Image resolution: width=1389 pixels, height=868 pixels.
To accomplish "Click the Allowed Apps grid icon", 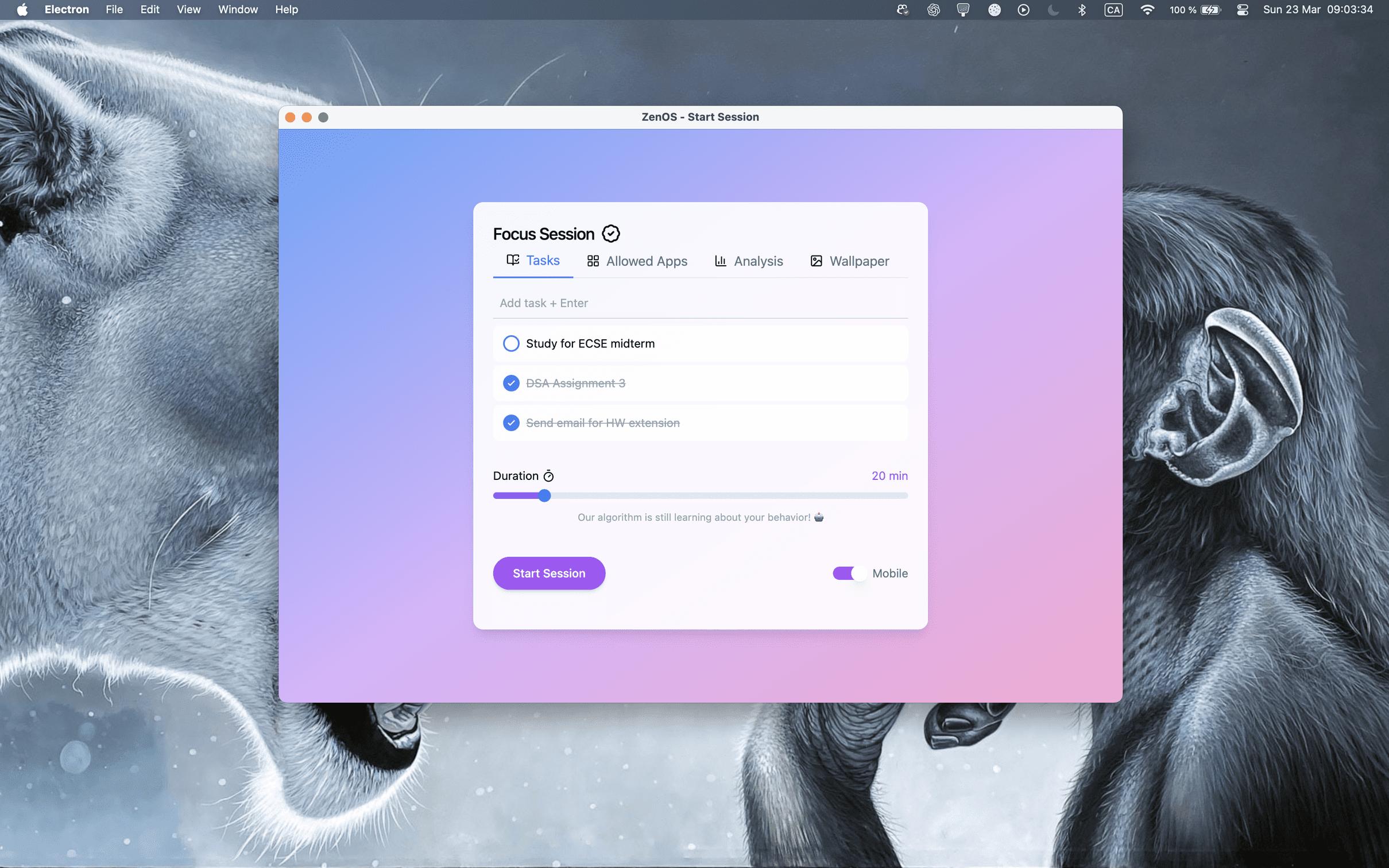I will (593, 261).
